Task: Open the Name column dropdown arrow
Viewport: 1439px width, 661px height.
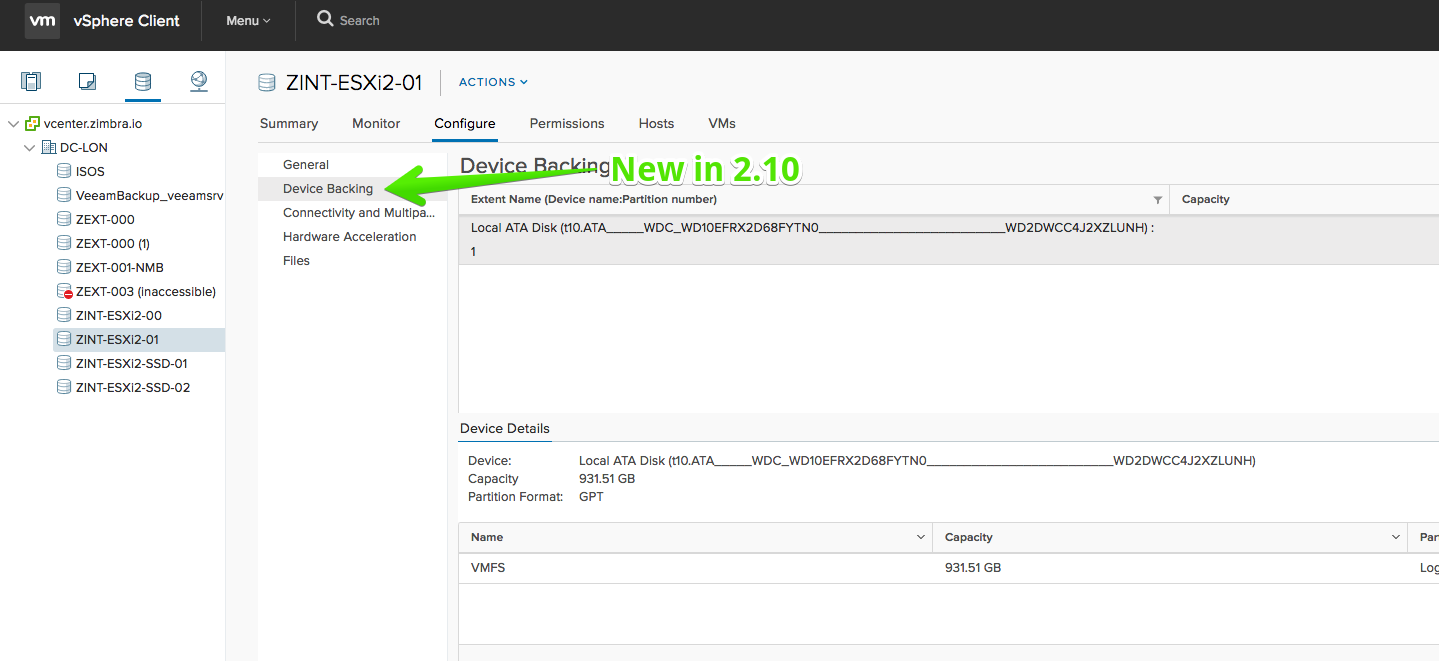Action: 921,537
